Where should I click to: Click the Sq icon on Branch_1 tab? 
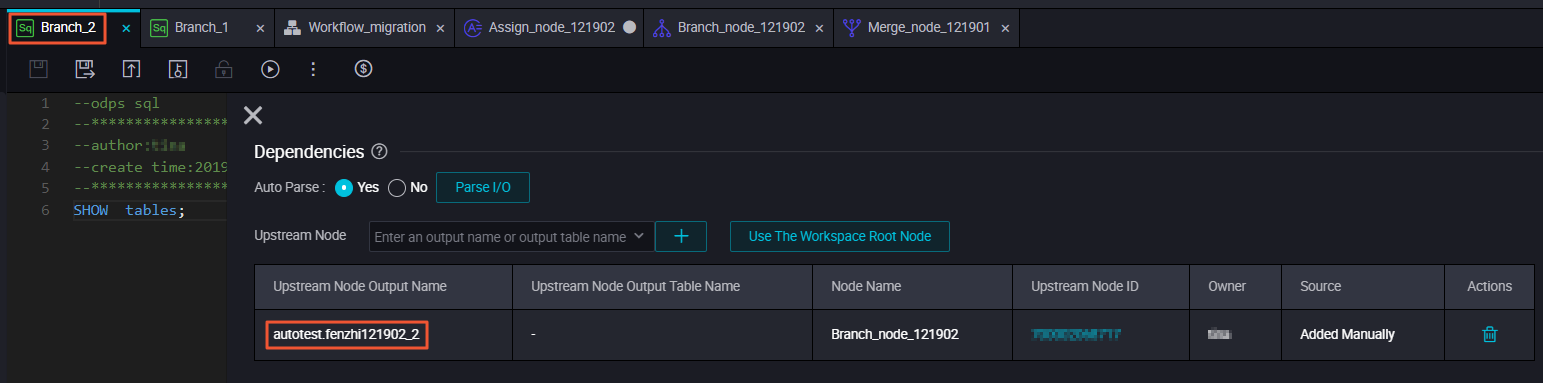point(159,28)
